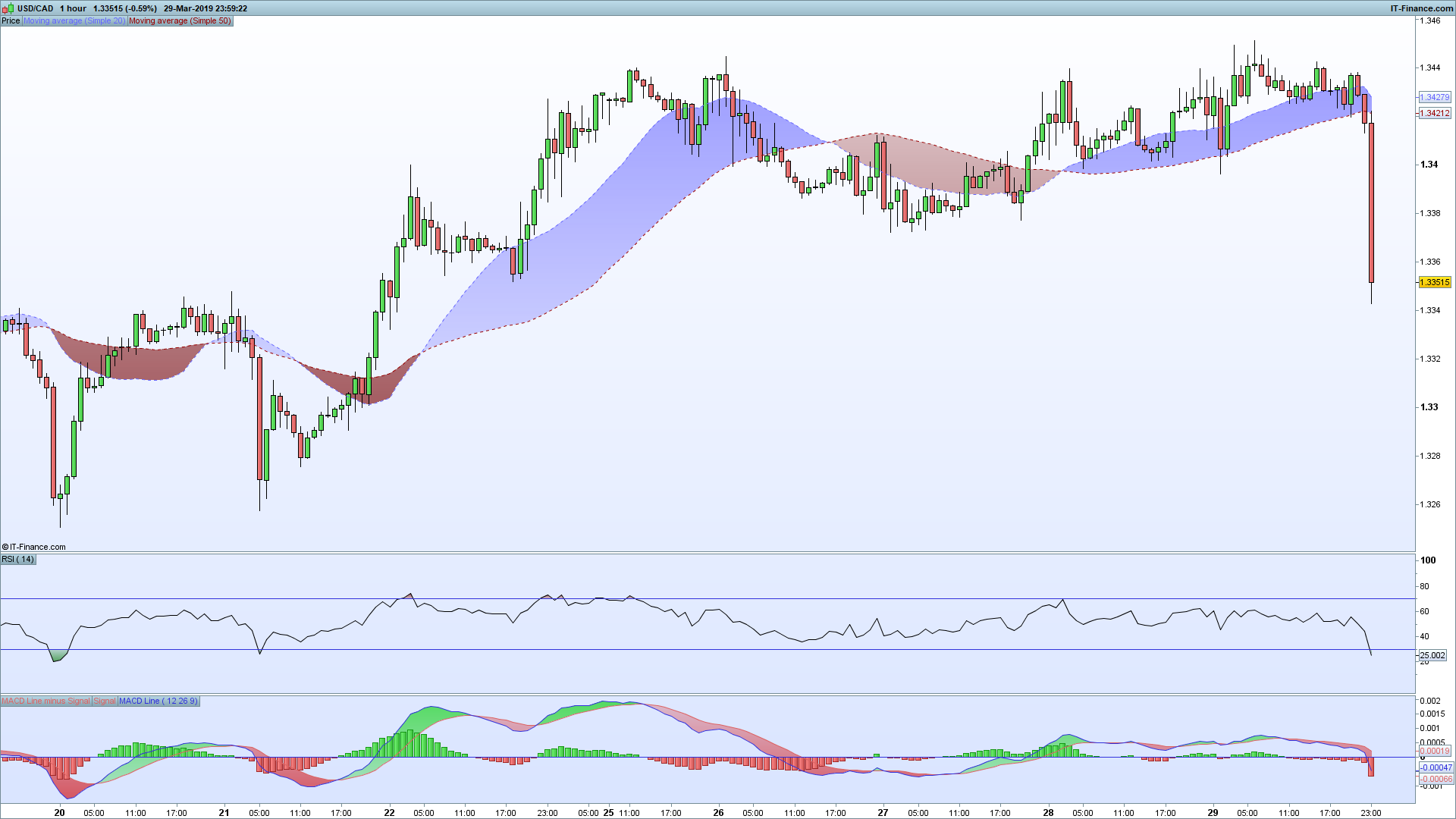Click date marker 25 on time axis
1456x819 pixels.
pyautogui.click(x=608, y=812)
